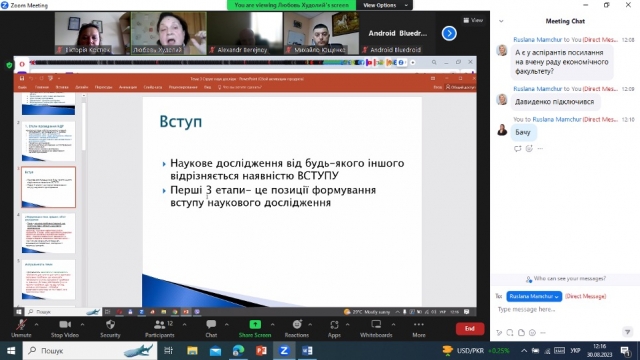Toggle the Chat panel from toolbar
This screenshot has width=640, height=360.
[x=211, y=329]
